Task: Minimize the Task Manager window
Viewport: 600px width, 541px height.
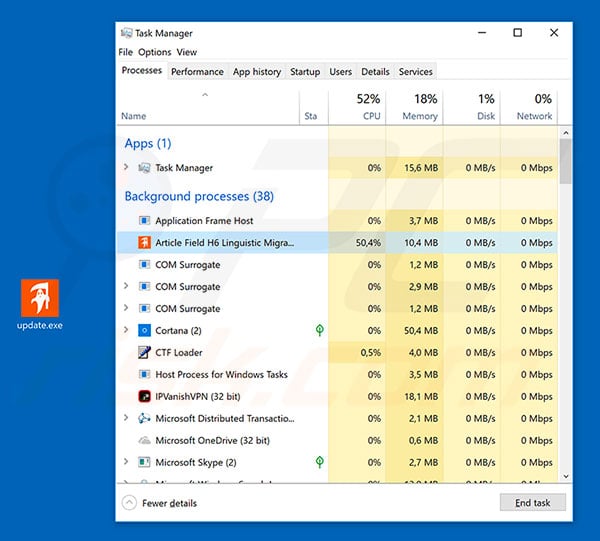Action: tap(482, 33)
